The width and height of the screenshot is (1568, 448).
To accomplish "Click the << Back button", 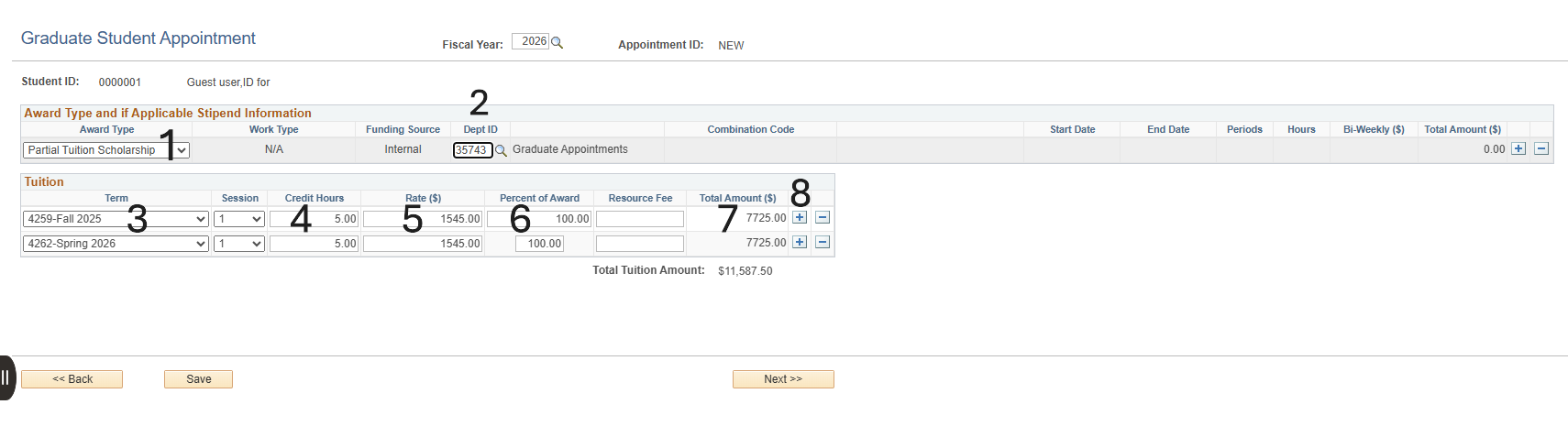I will (x=72, y=379).
